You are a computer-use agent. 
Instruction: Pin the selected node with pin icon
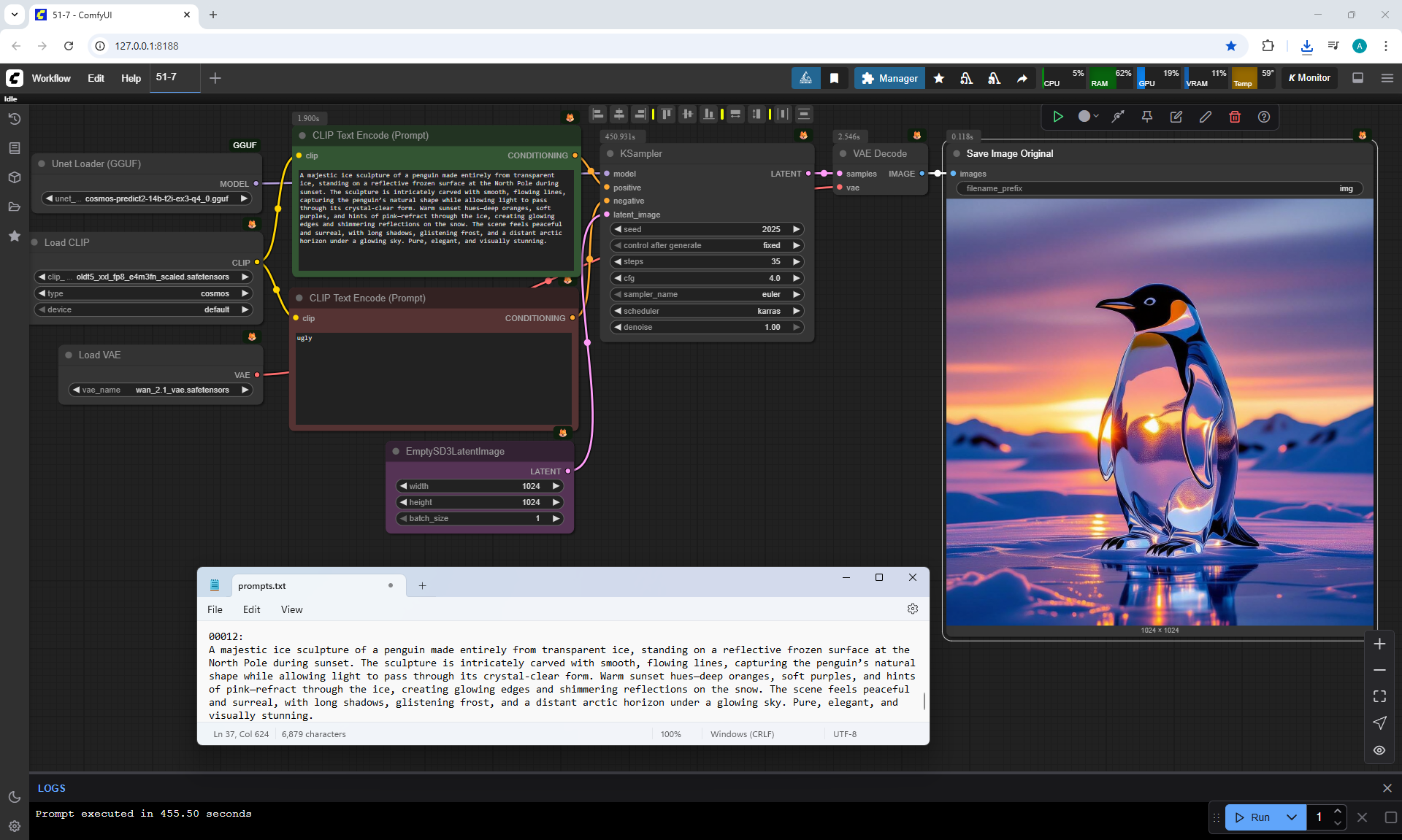[1147, 117]
